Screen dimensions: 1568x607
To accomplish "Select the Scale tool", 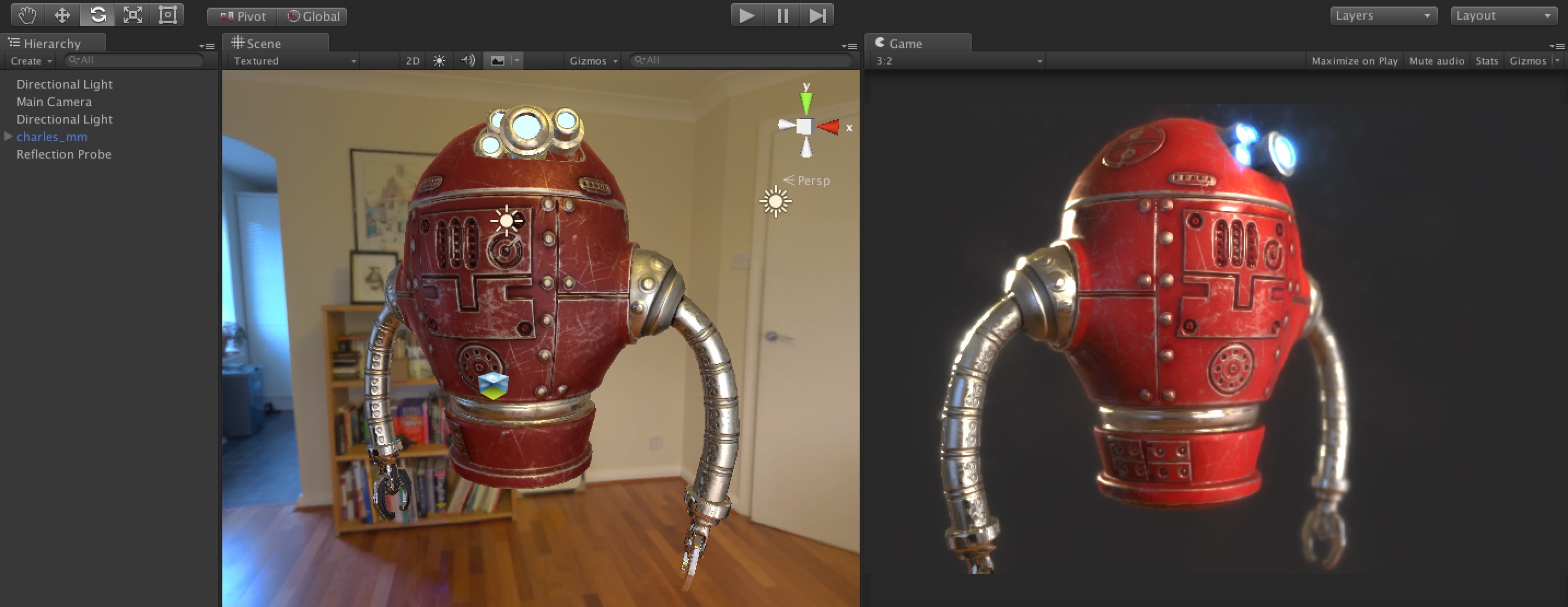I will pos(133,15).
